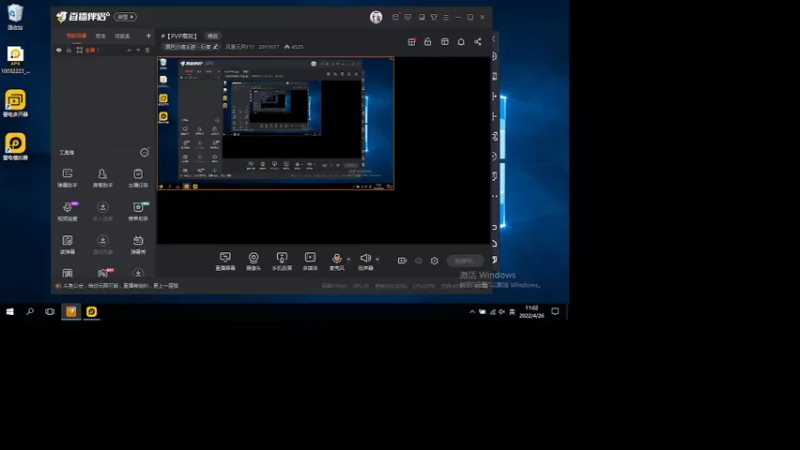Click the room number 2911617
The image size is (800, 450).
point(269,47)
